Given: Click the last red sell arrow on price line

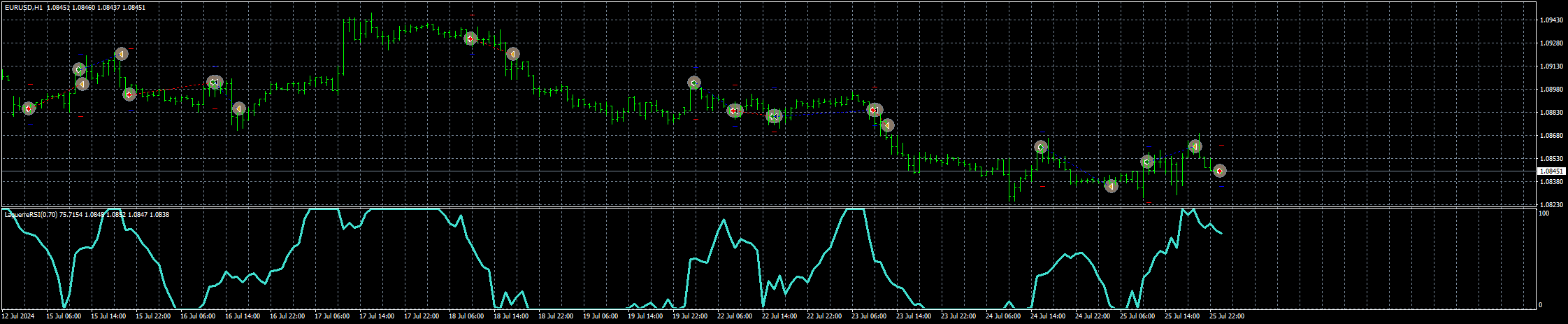Looking at the screenshot, I should tap(1220, 171).
